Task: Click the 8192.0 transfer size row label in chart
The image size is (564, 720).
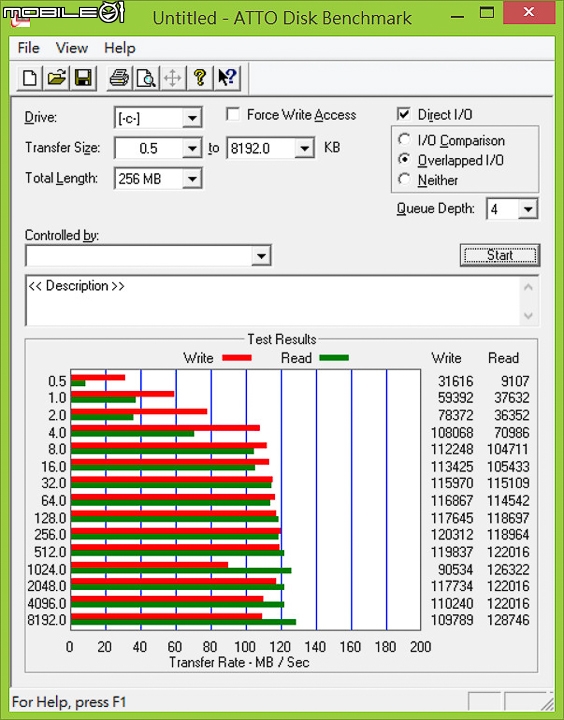Action: pos(47,620)
